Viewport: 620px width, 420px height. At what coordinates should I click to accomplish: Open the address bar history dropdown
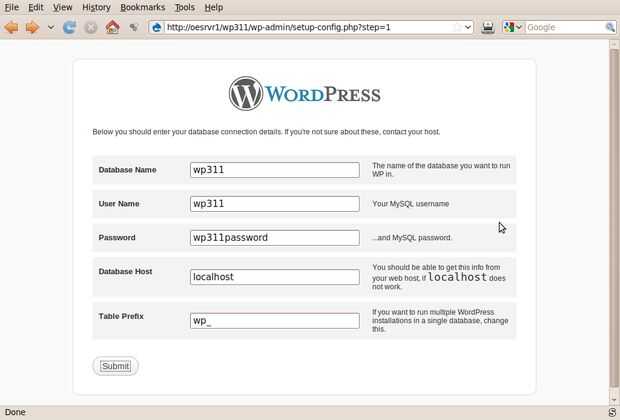468,27
